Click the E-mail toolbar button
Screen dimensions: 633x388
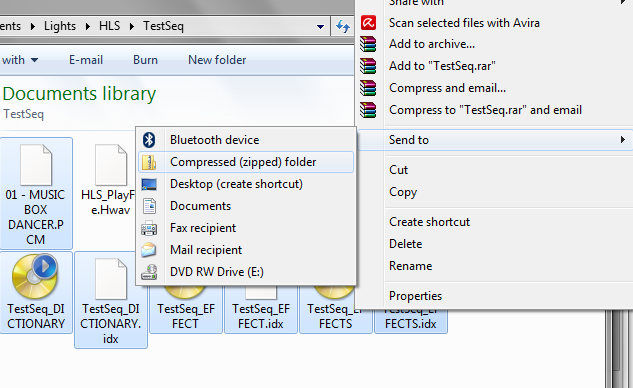tap(86, 60)
